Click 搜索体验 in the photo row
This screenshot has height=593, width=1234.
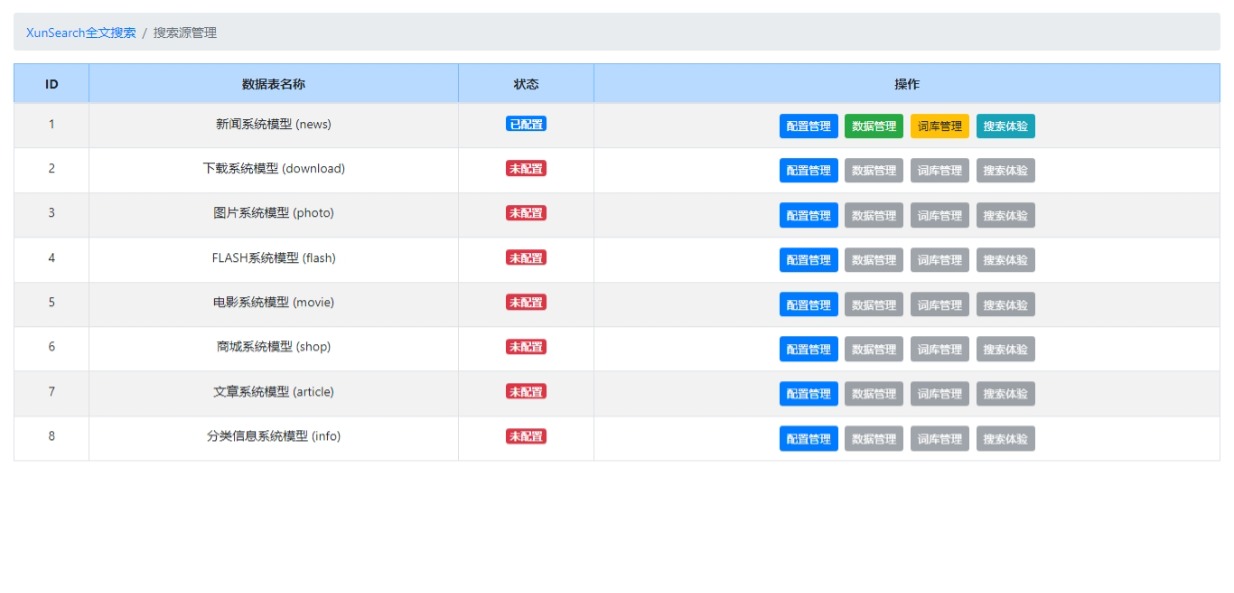coord(1006,215)
